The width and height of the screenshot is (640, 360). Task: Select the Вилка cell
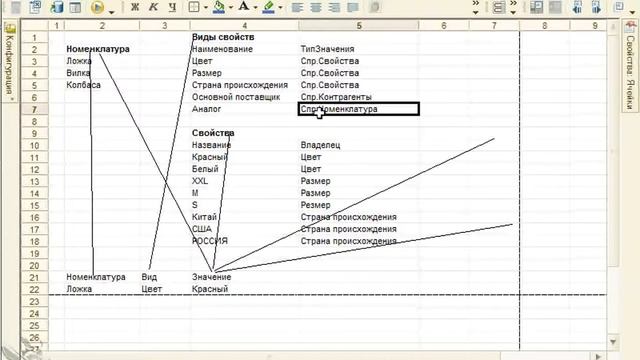click(x=78, y=73)
